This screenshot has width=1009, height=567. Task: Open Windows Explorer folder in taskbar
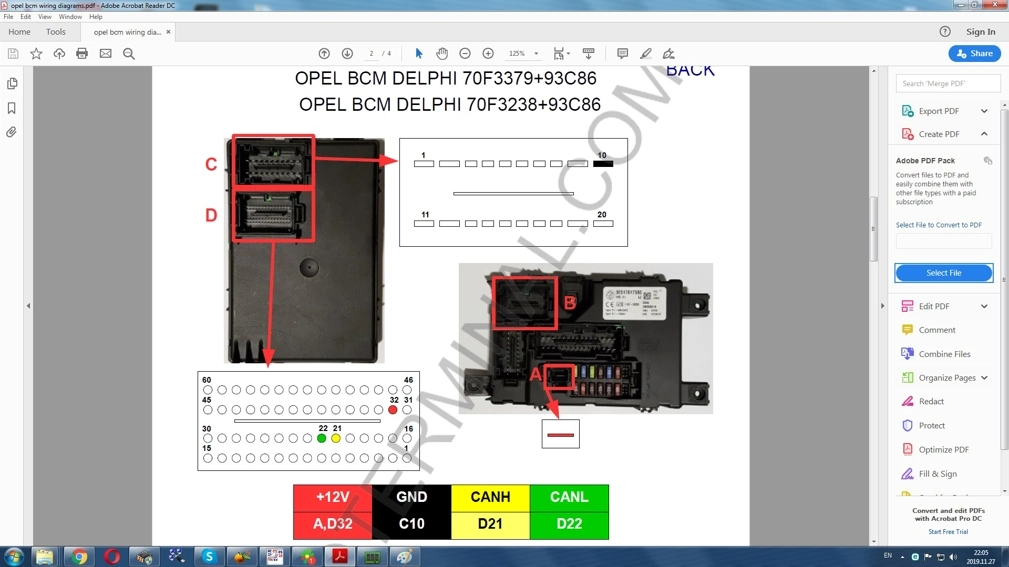pyautogui.click(x=44, y=557)
